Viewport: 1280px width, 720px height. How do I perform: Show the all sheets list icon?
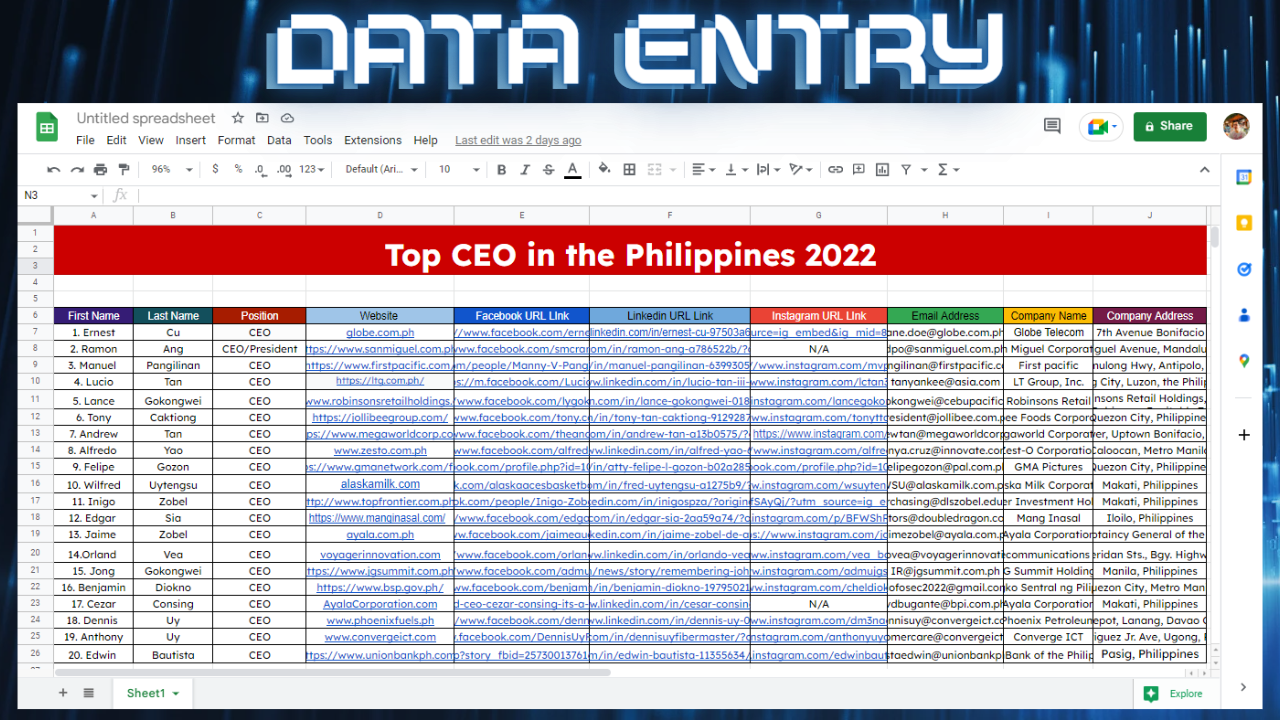(x=88, y=693)
